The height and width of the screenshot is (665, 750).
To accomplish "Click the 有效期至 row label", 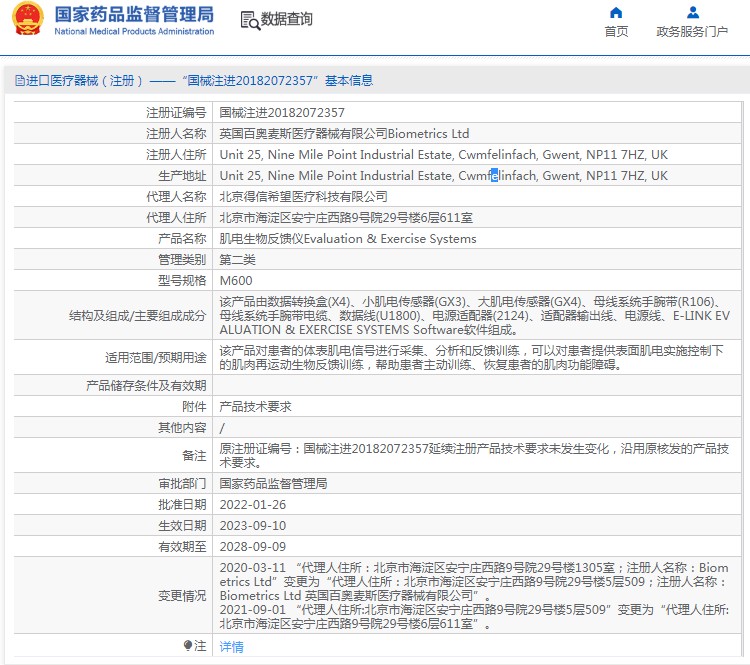I will coord(182,547).
